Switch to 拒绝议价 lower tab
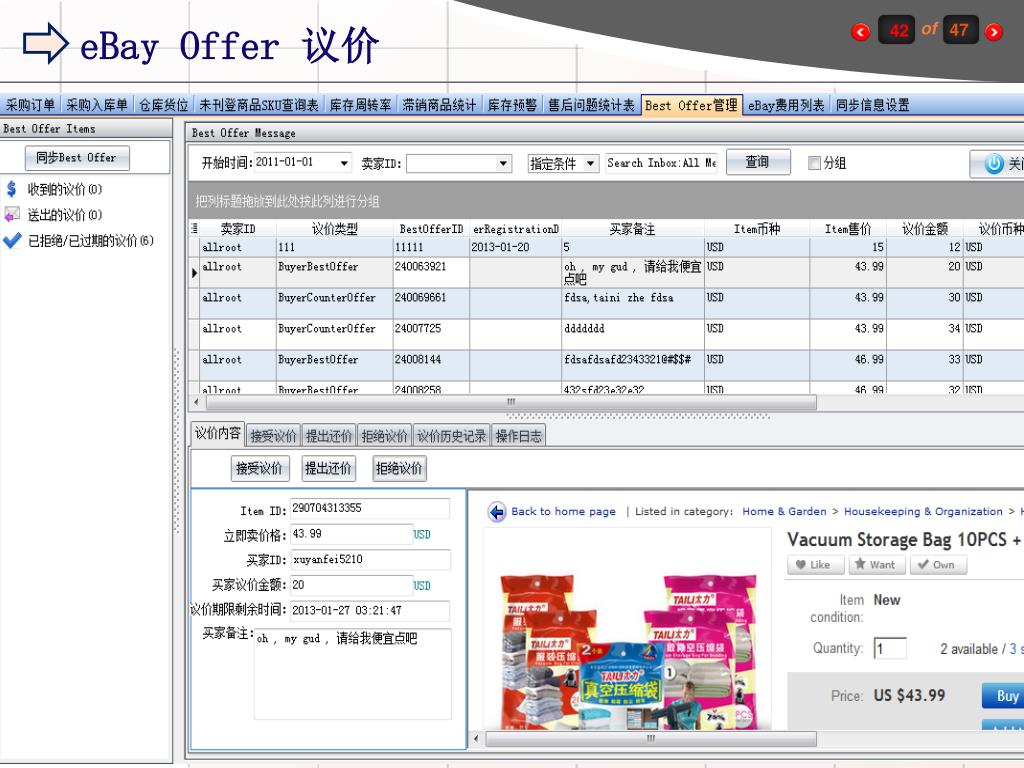The image size is (1024, 768). tap(384, 436)
